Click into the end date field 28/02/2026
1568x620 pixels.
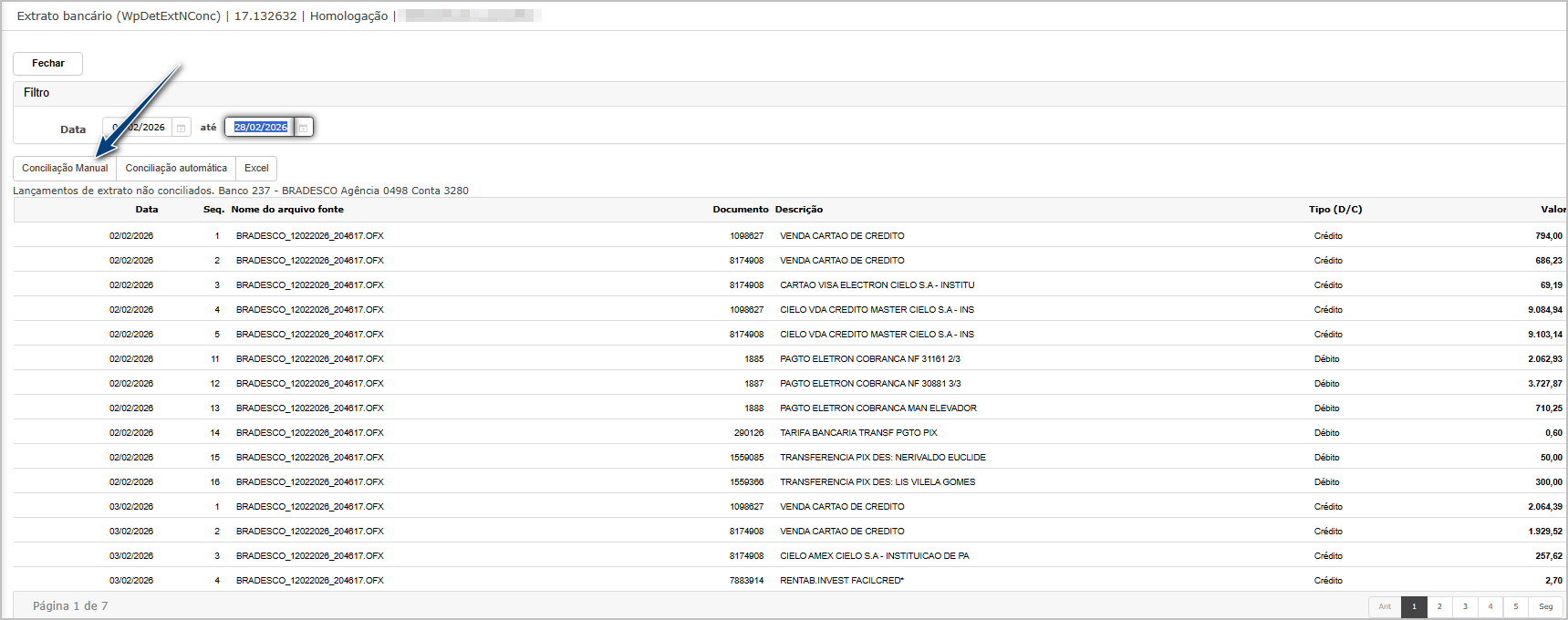tap(260, 128)
